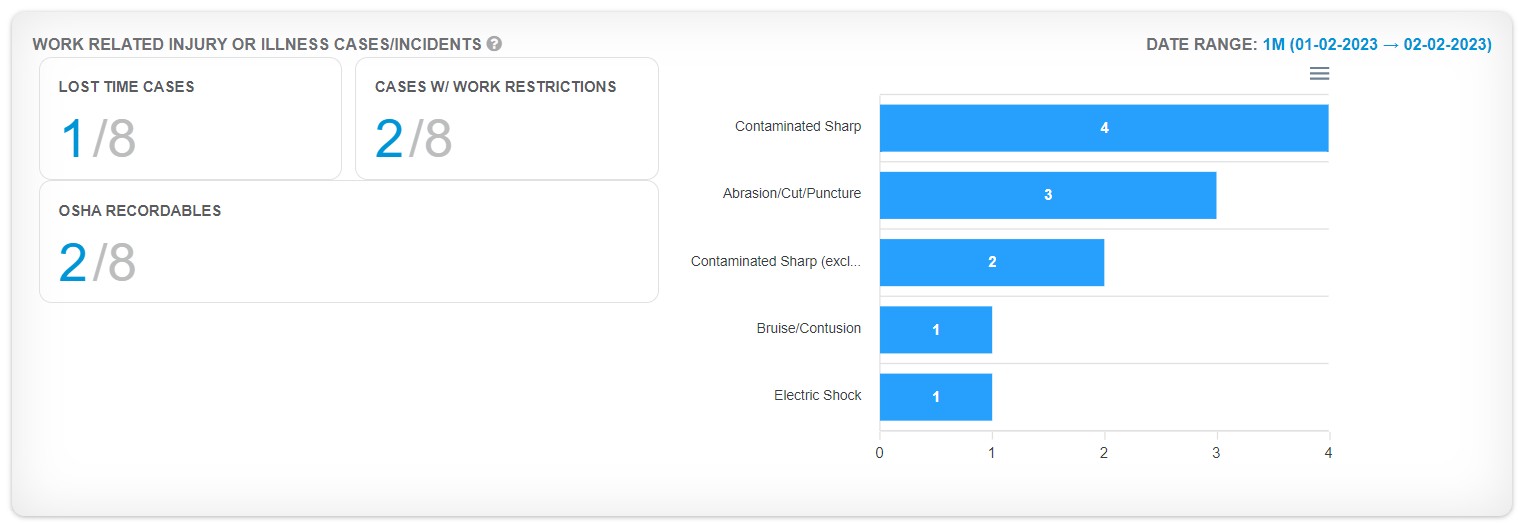The height and width of the screenshot is (524, 1522).
Task: Click the Abrasion/Cut/Puncture axis label
Action: click(x=791, y=194)
